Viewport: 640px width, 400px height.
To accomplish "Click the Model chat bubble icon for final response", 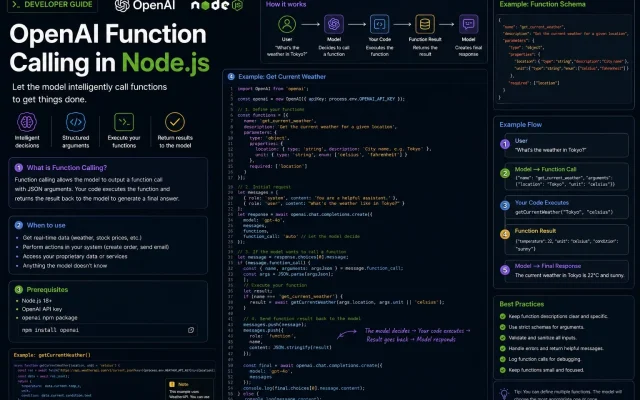I will (x=468, y=24).
